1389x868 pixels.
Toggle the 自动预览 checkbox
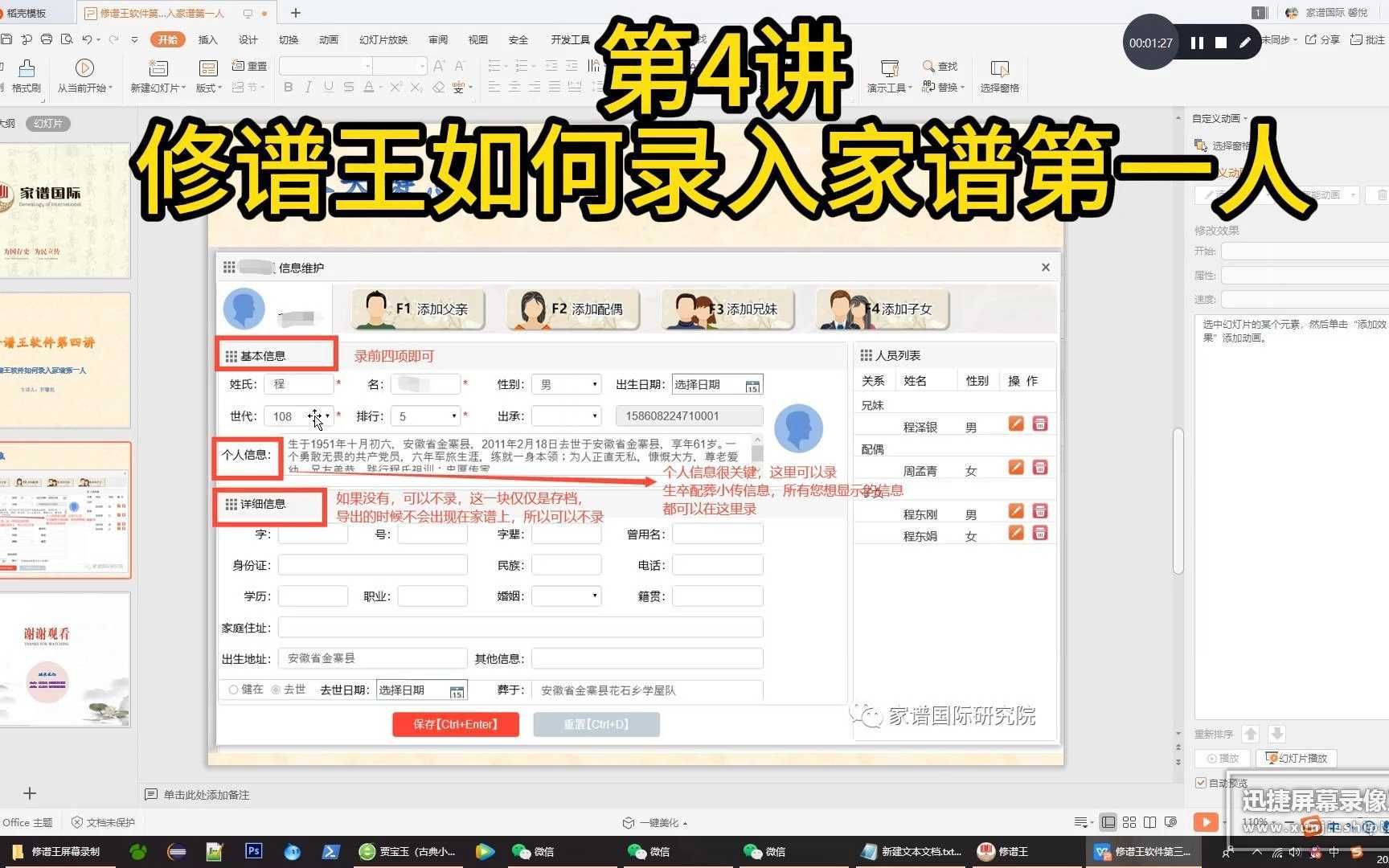tap(1200, 783)
